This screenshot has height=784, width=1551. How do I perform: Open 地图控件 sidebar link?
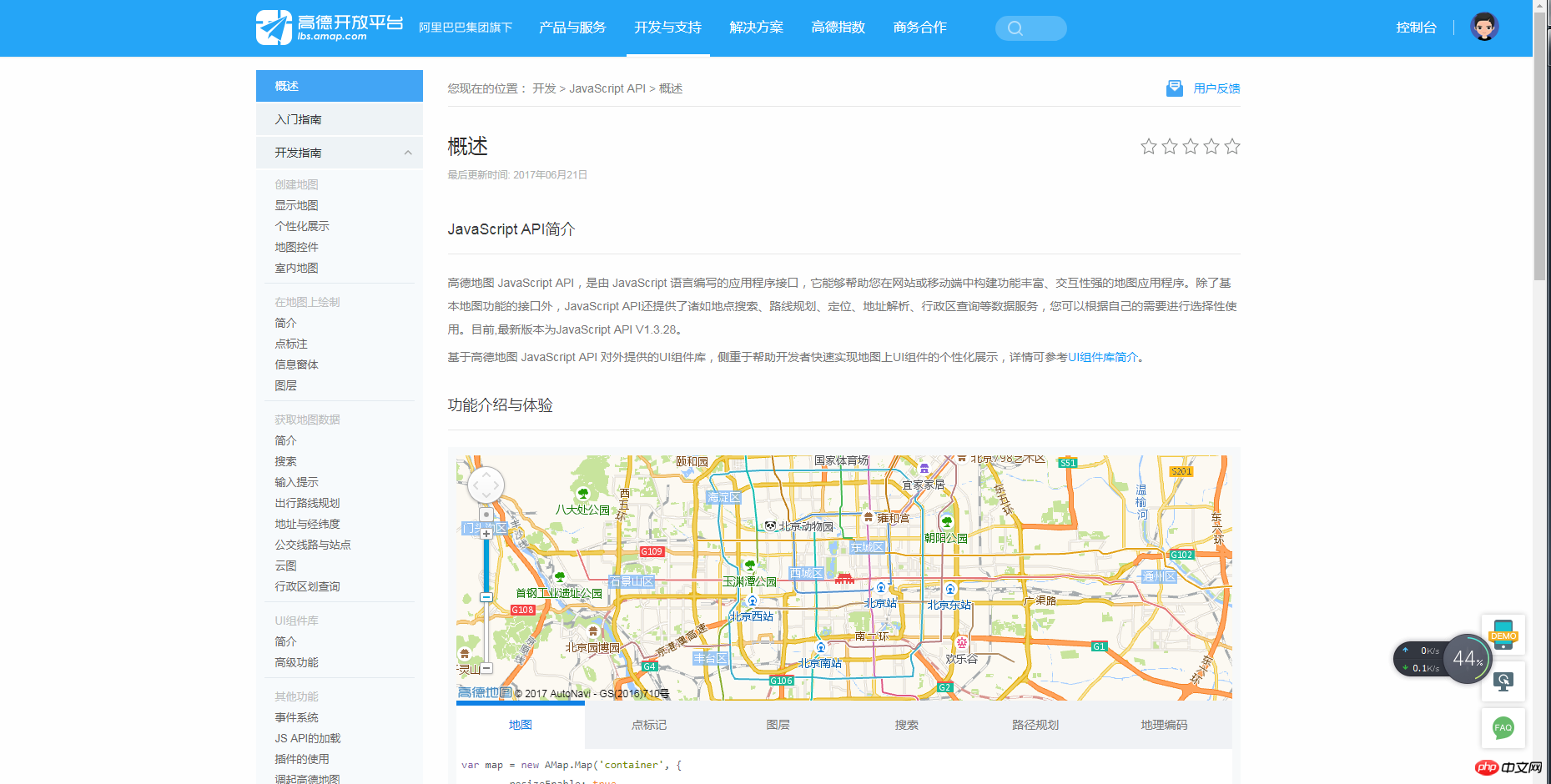click(x=297, y=247)
